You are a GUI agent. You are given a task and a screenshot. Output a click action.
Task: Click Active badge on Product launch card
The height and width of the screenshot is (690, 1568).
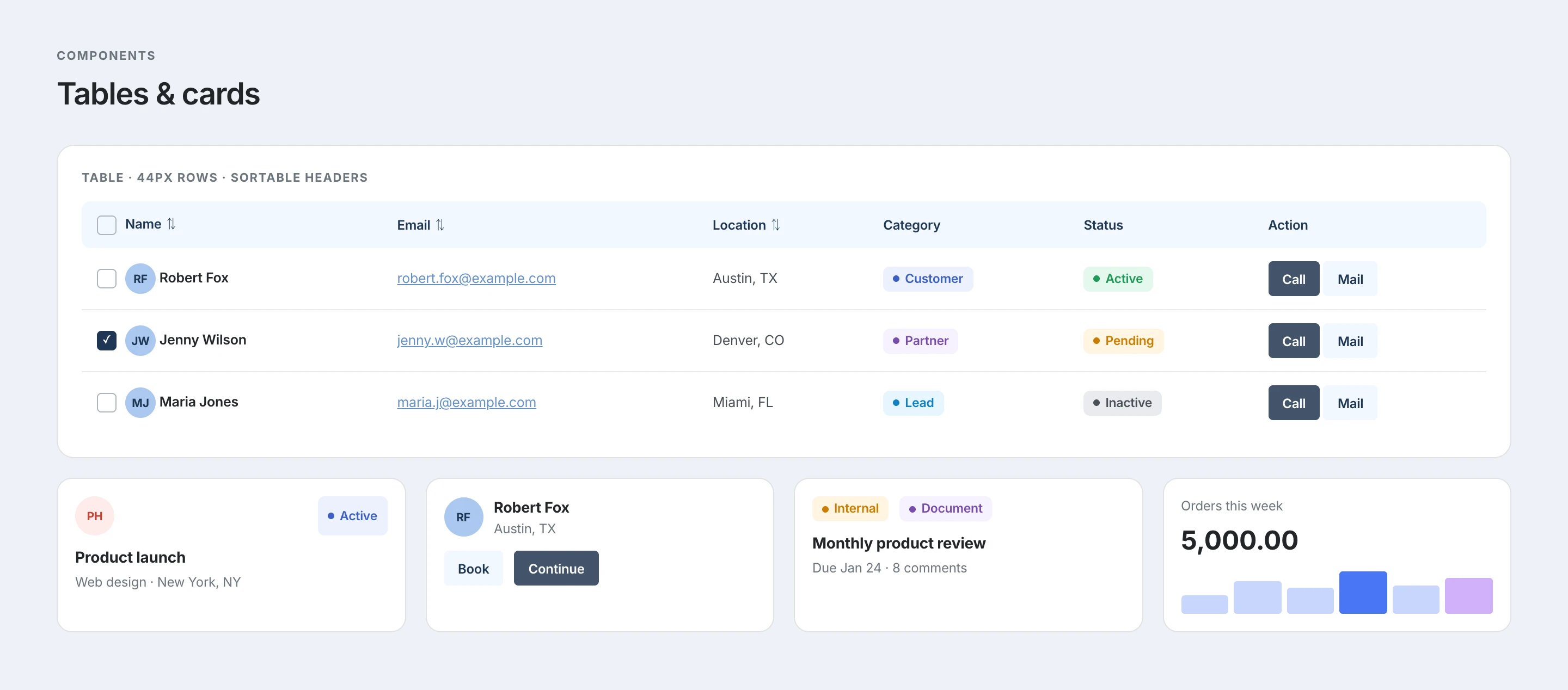coord(352,516)
